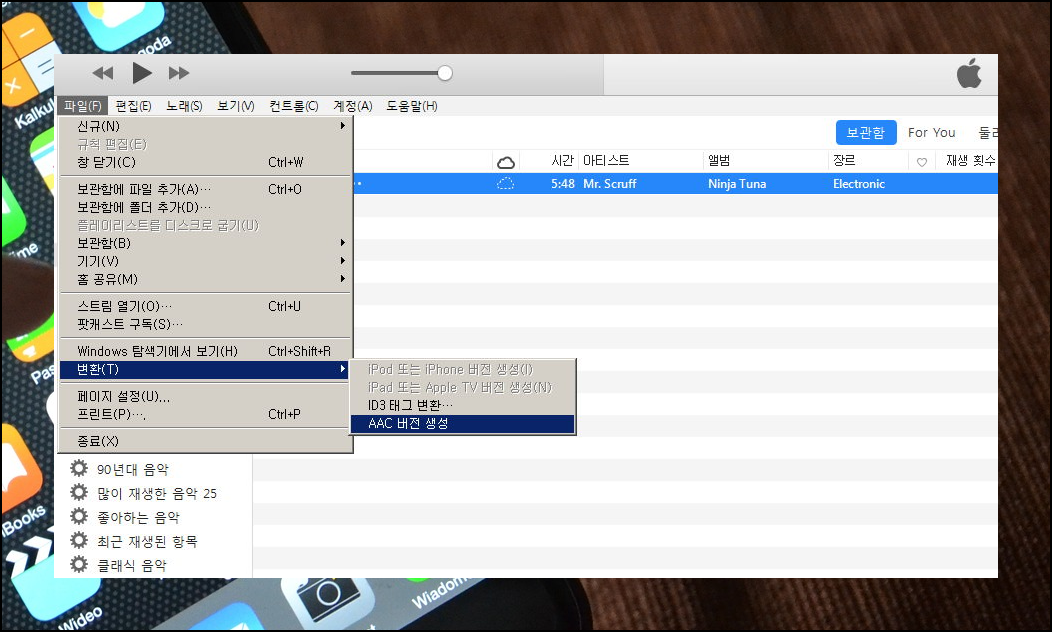The image size is (1052, 632).
Task: Open the 90년대 음악 smart playlist
Action: click(133, 470)
